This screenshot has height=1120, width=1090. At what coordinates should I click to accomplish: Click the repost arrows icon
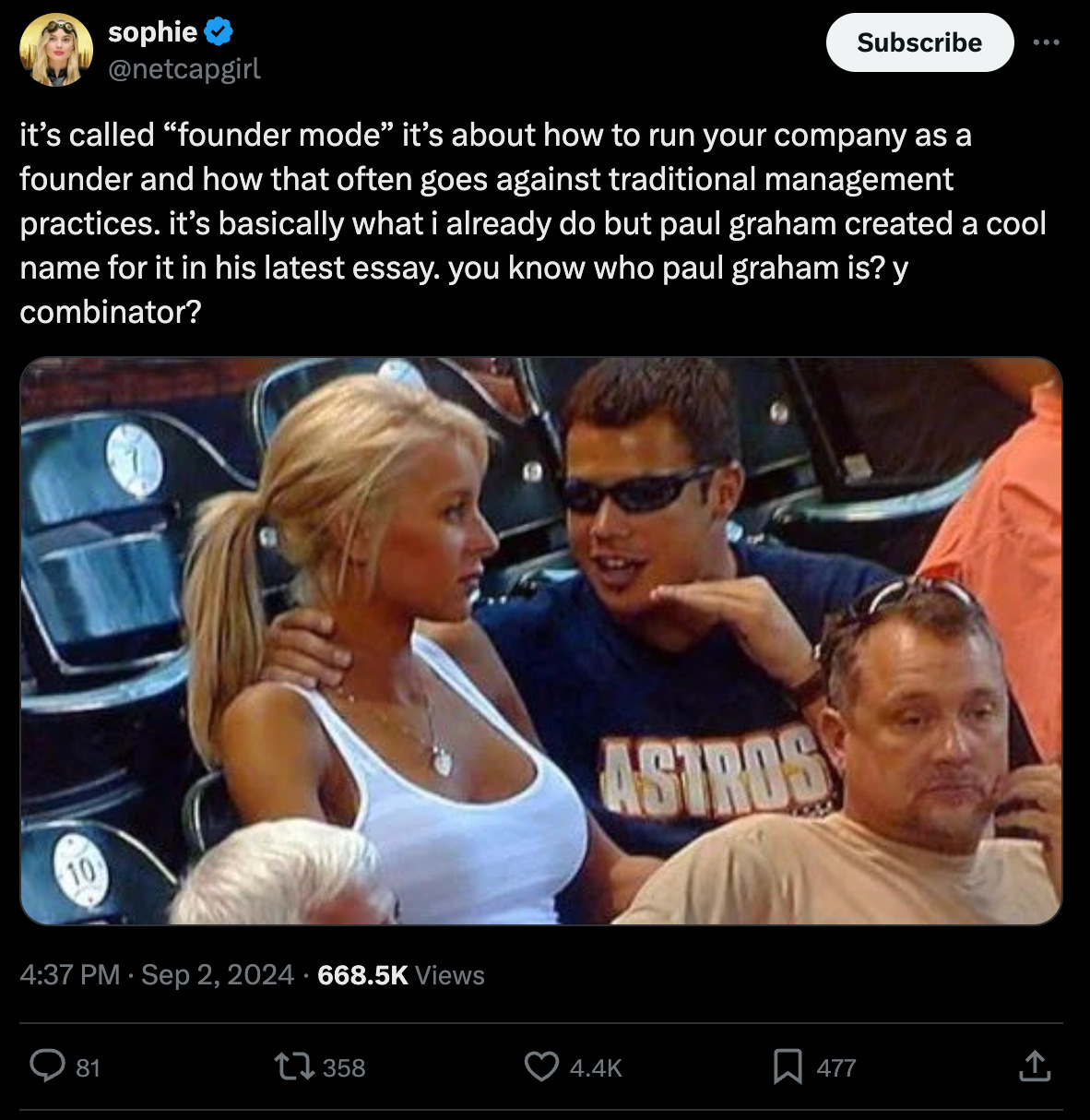pyautogui.click(x=294, y=1066)
